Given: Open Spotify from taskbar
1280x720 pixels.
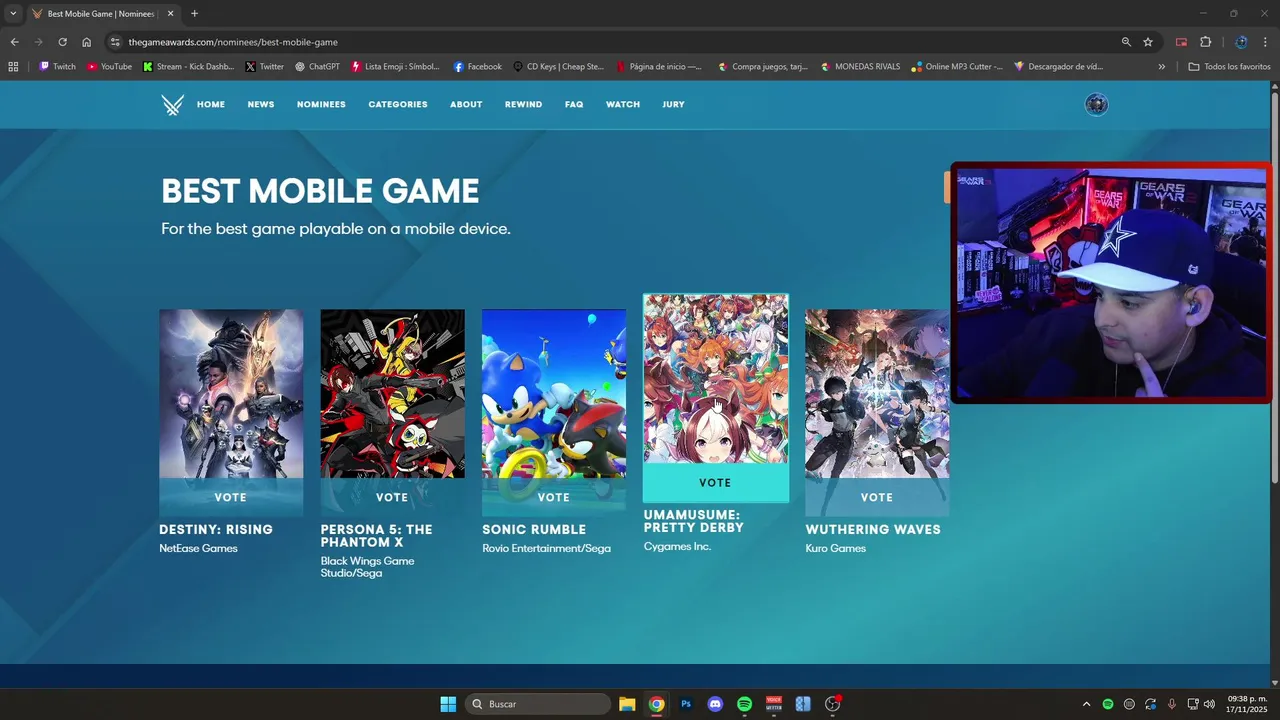Looking at the screenshot, I should [744, 704].
